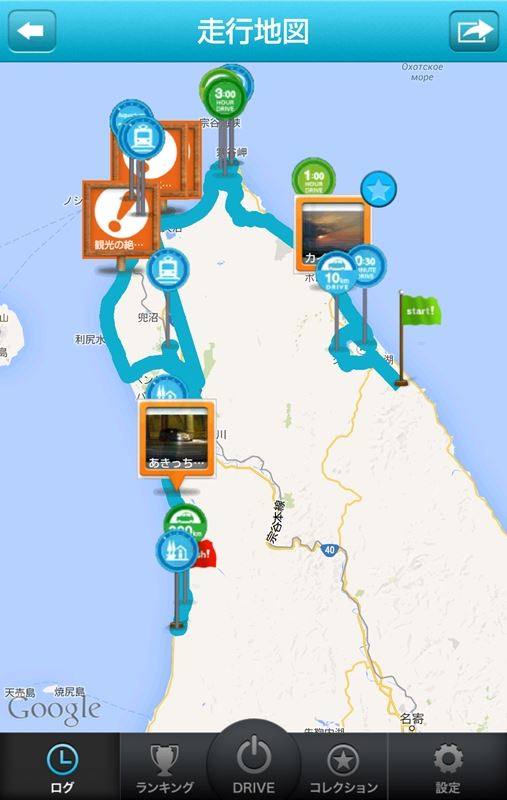507x800 pixels.
Task: Select the green 3:00 Hour Drive badge
Action: [x=225, y=99]
